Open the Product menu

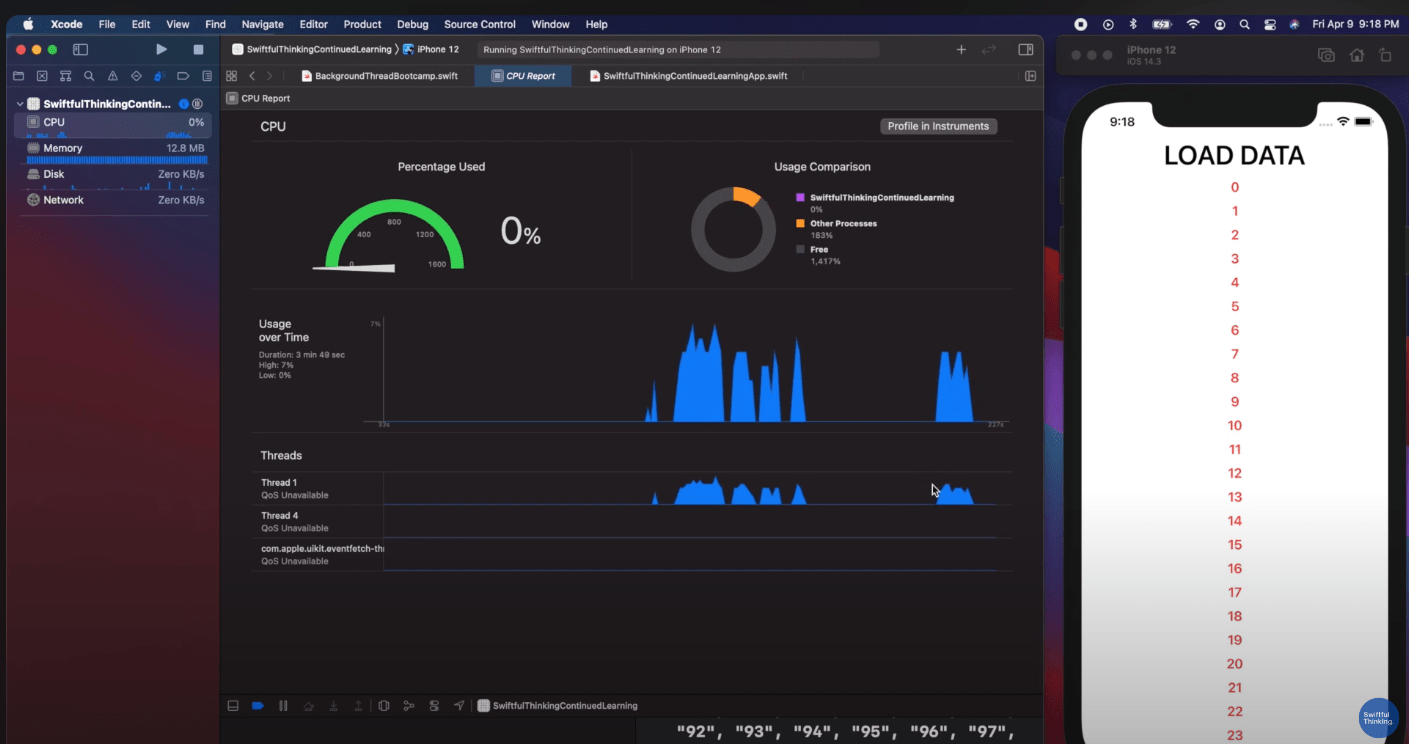coord(362,24)
